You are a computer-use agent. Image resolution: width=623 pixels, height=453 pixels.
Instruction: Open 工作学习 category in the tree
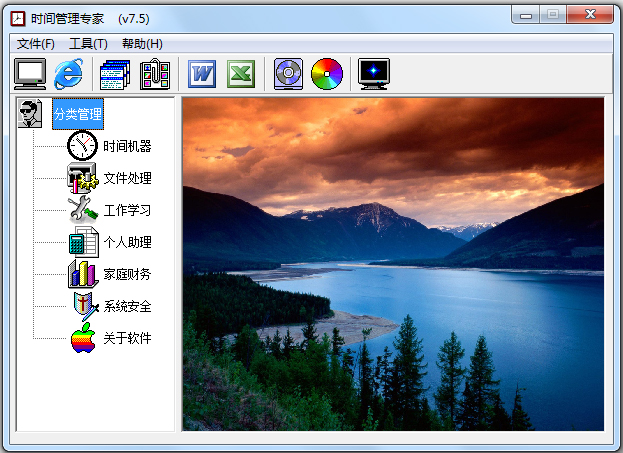coord(127,210)
